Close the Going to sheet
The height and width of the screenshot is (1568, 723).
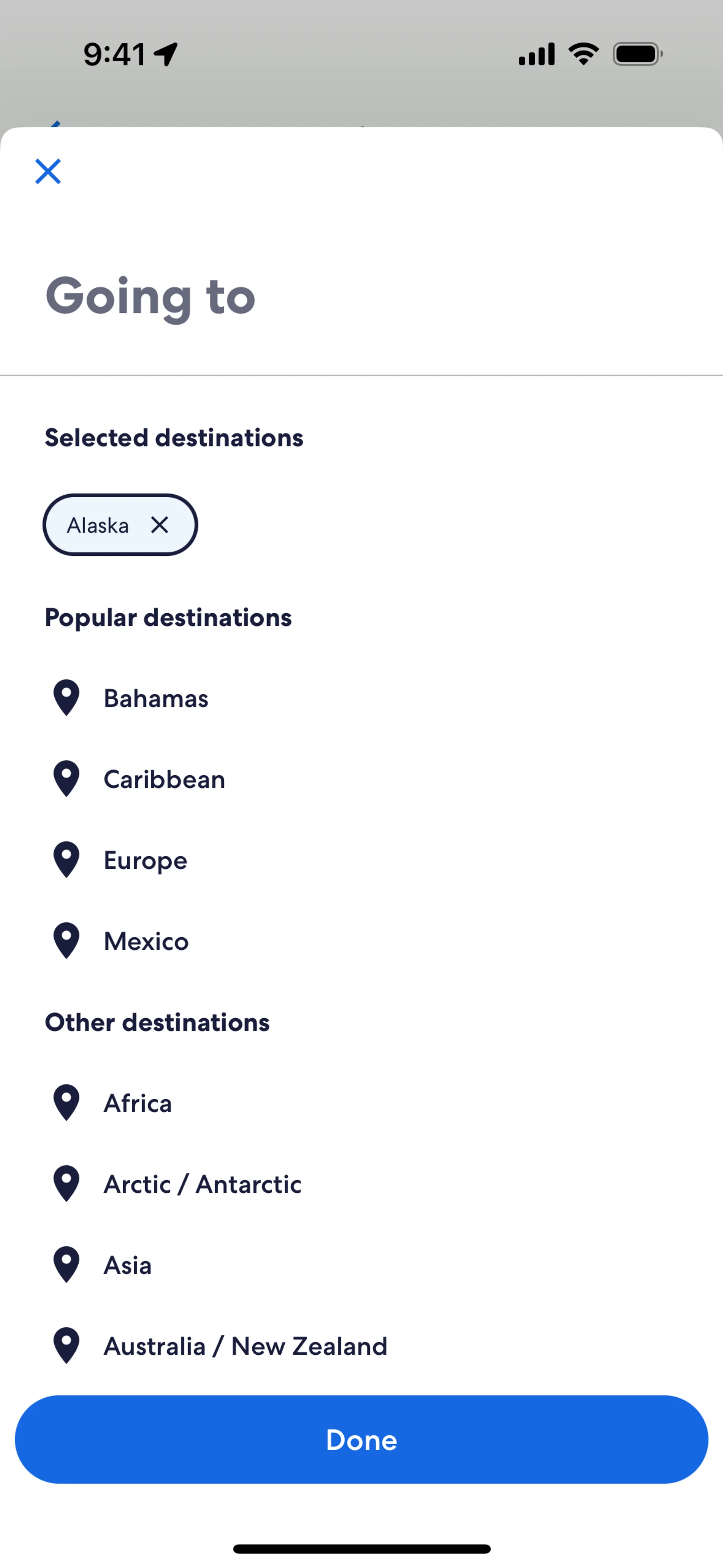[x=48, y=171]
